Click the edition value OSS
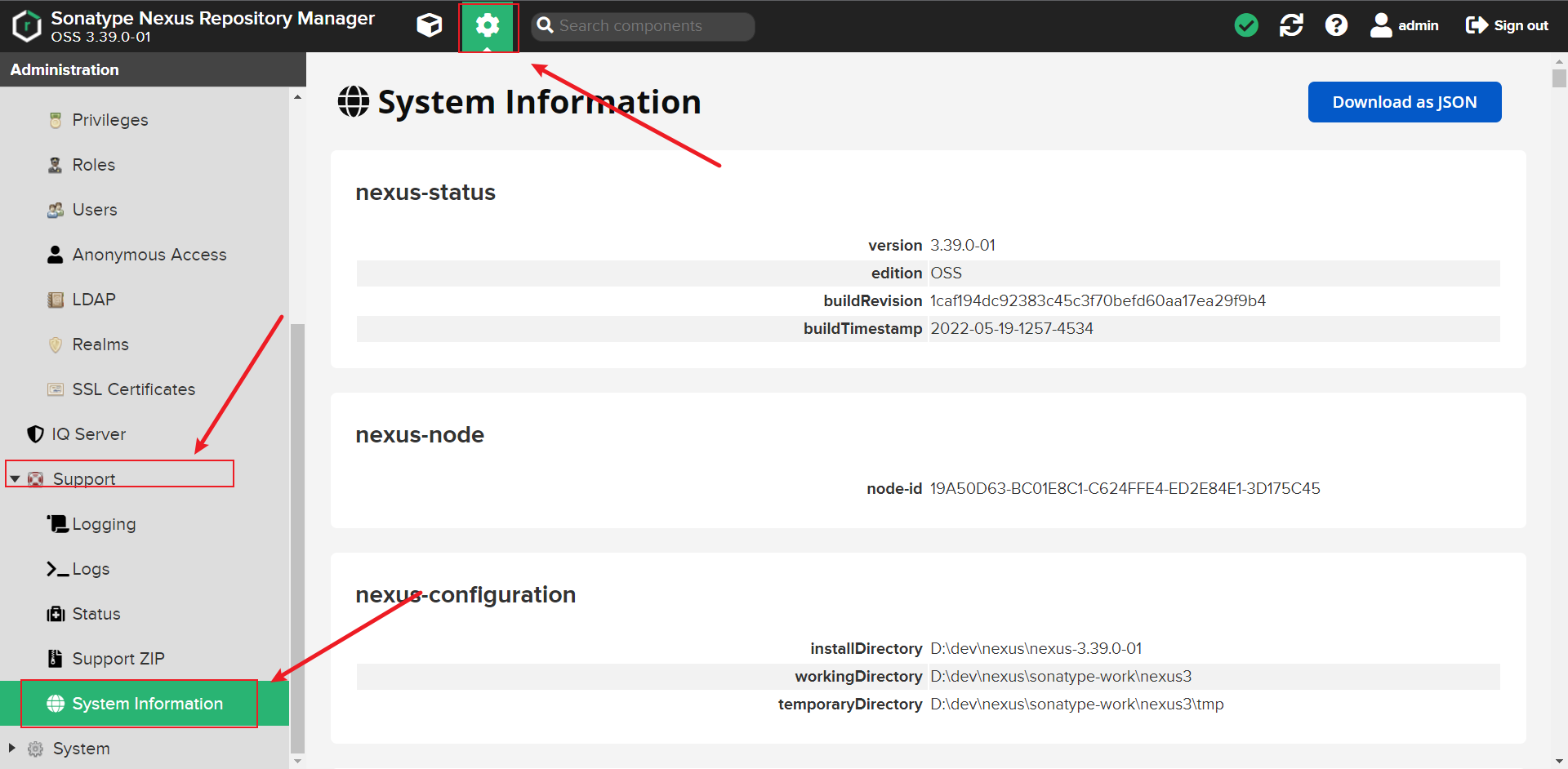 coord(946,273)
